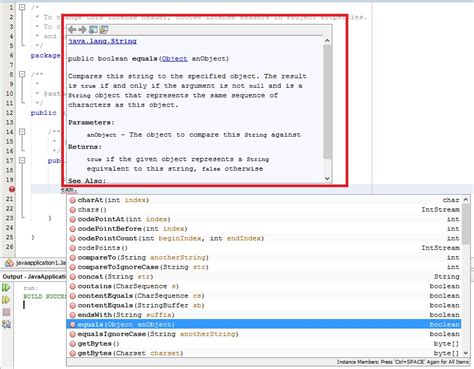Select getBytes() completion item
This screenshot has width=474, height=369.
264,344
